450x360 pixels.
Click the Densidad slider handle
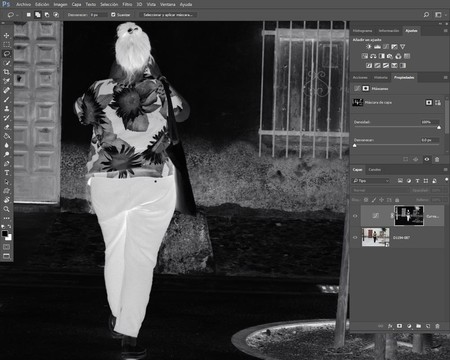pos(439,127)
